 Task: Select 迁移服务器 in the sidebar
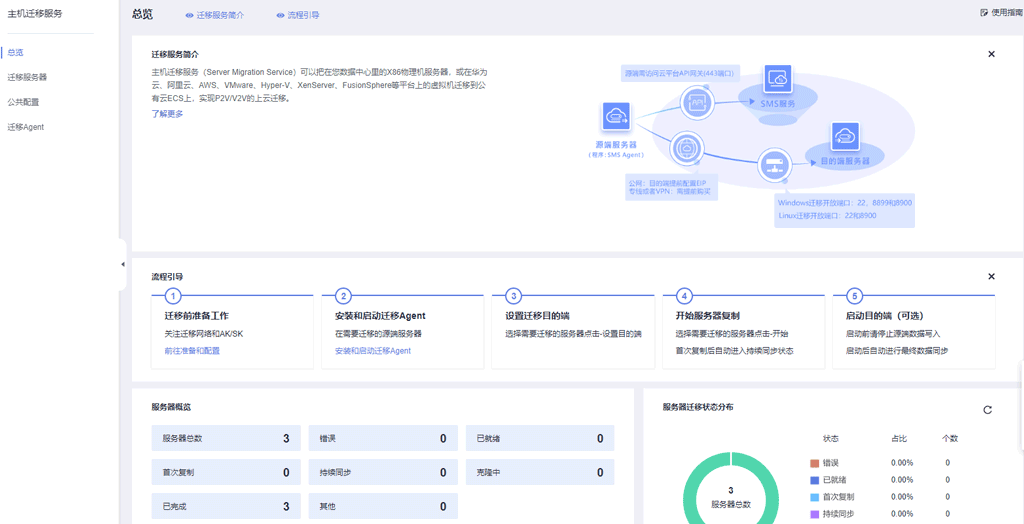pos(27,77)
